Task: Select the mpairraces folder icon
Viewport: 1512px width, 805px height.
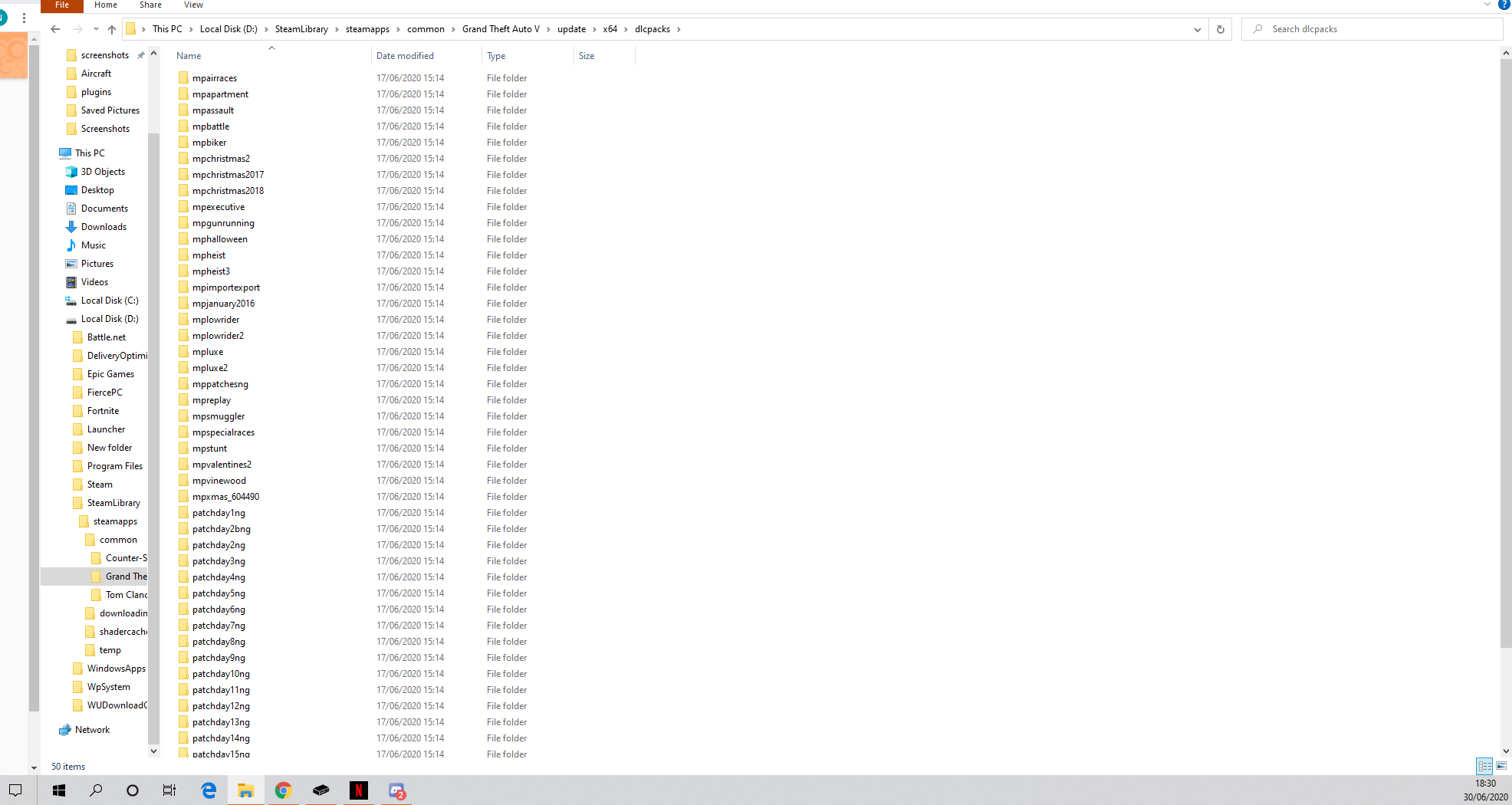Action: [x=183, y=78]
